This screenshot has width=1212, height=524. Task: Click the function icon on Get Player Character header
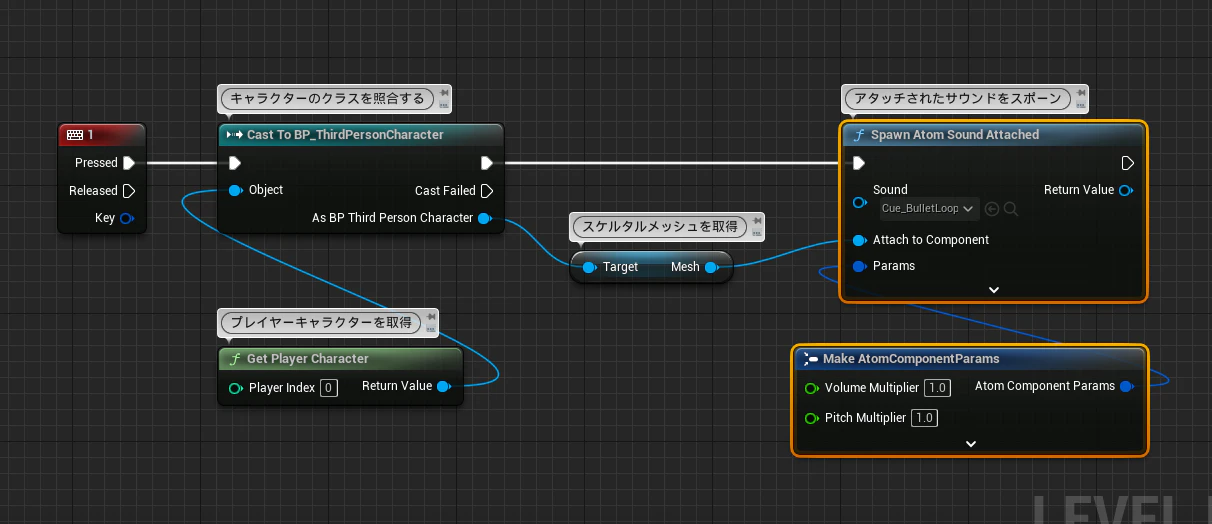[x=235, y=359]
